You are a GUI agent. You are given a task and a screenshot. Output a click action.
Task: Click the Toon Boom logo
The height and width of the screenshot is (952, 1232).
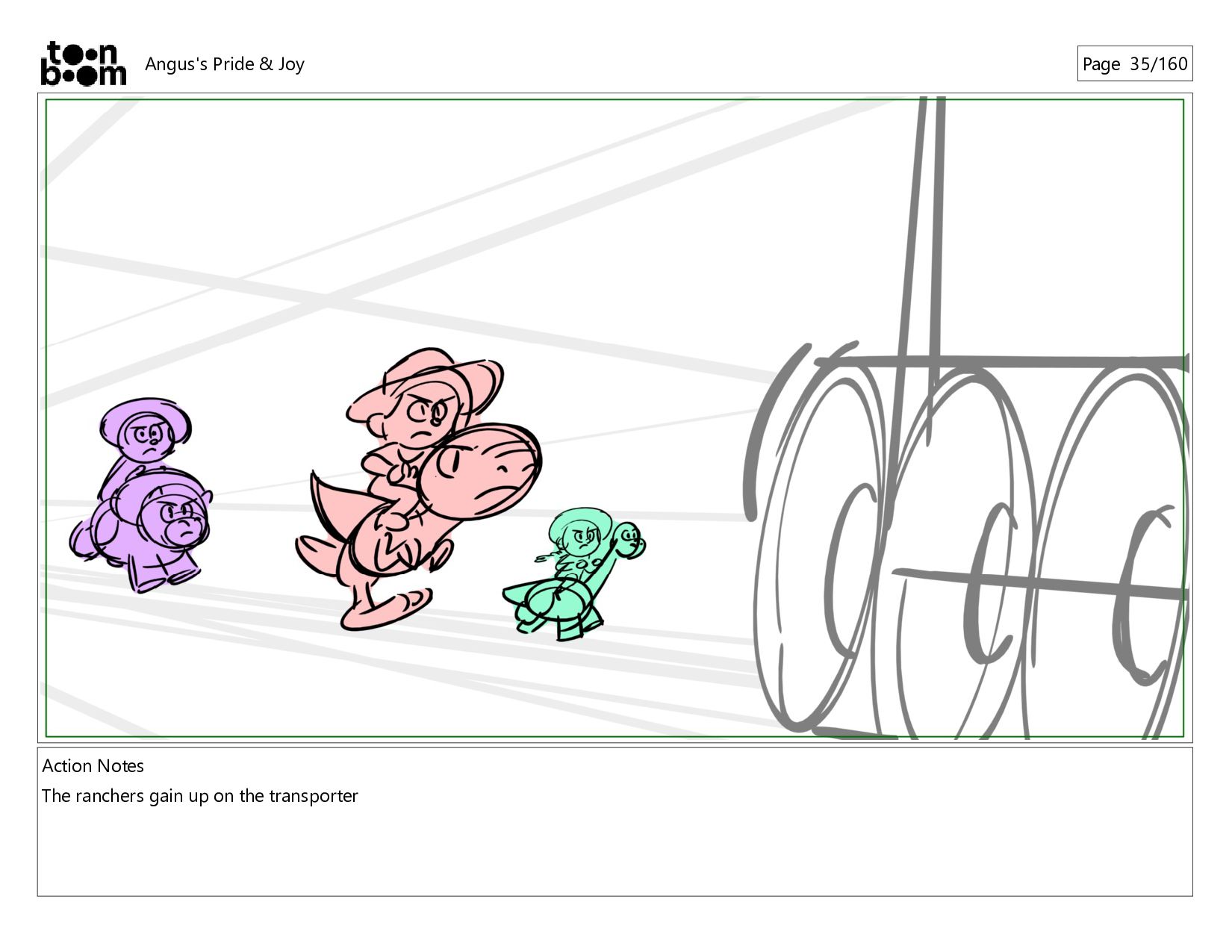click(x=83, y=63)
